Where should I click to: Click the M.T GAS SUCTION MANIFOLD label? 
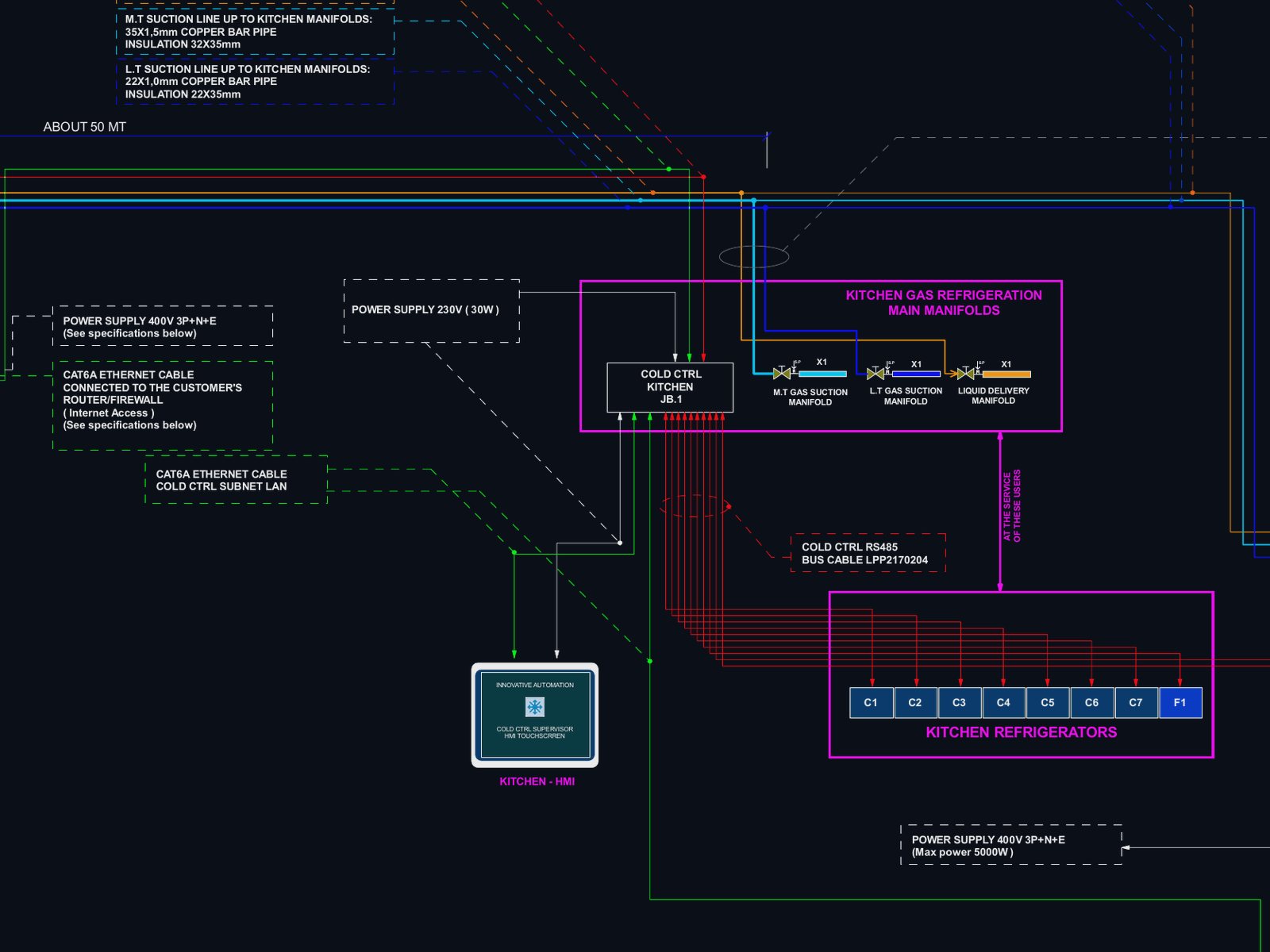[810, 397]
